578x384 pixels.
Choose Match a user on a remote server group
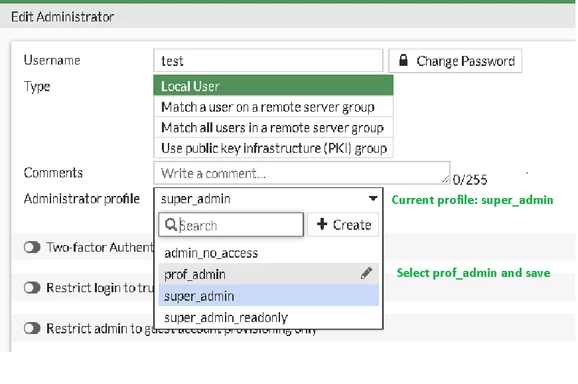pyautogui.click(x=273, y=107)
